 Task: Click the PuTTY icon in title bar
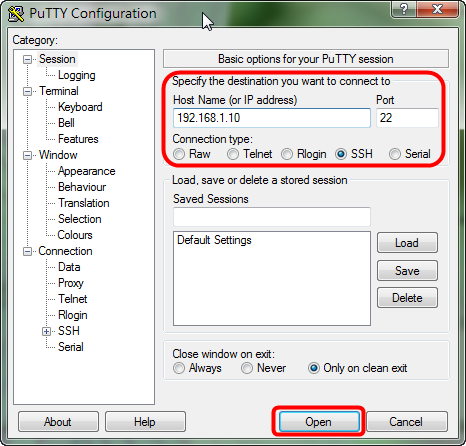(16, 14)
